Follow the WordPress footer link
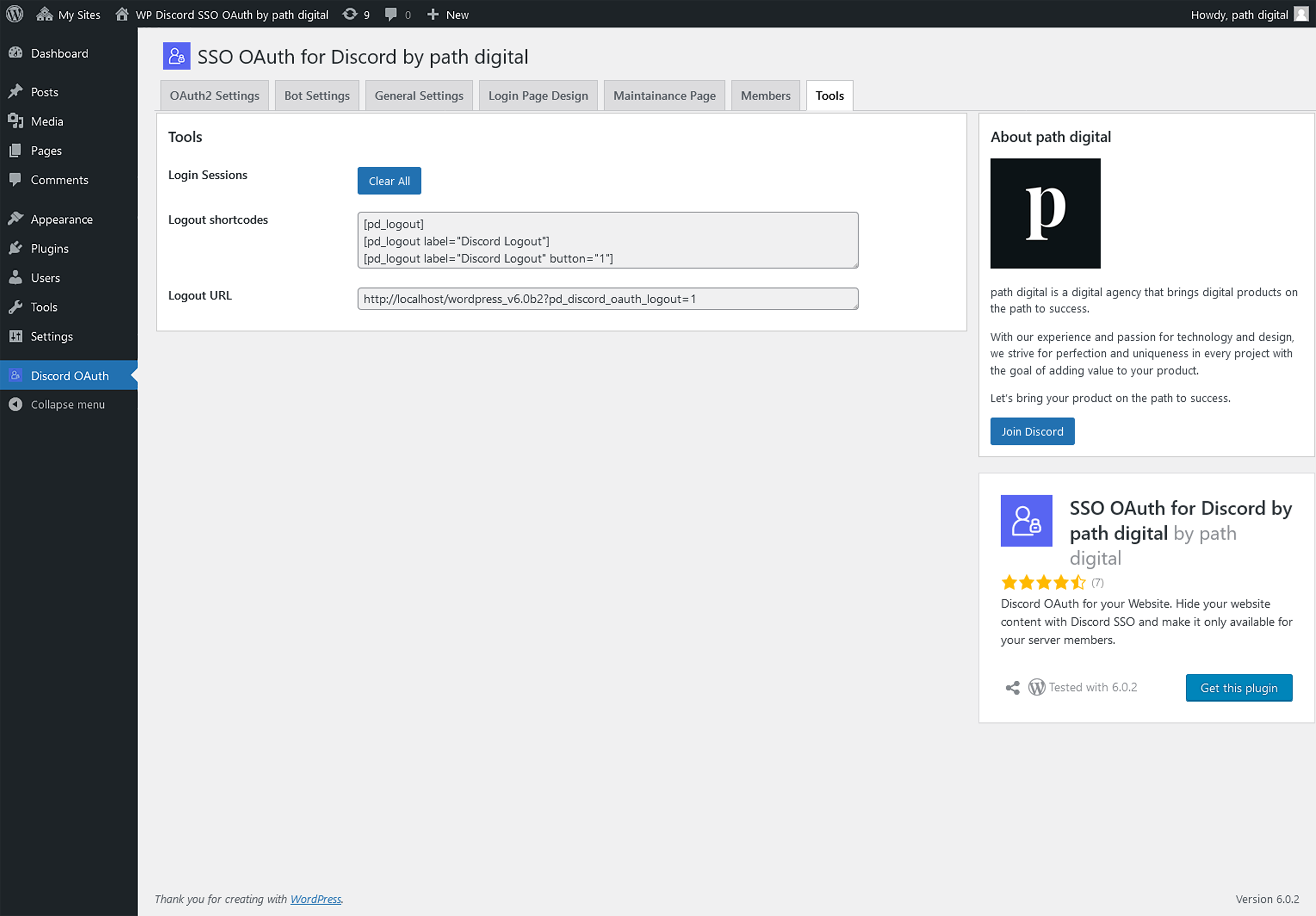Viewport: 1316px width, 916px height. click(x=316, y=898)
